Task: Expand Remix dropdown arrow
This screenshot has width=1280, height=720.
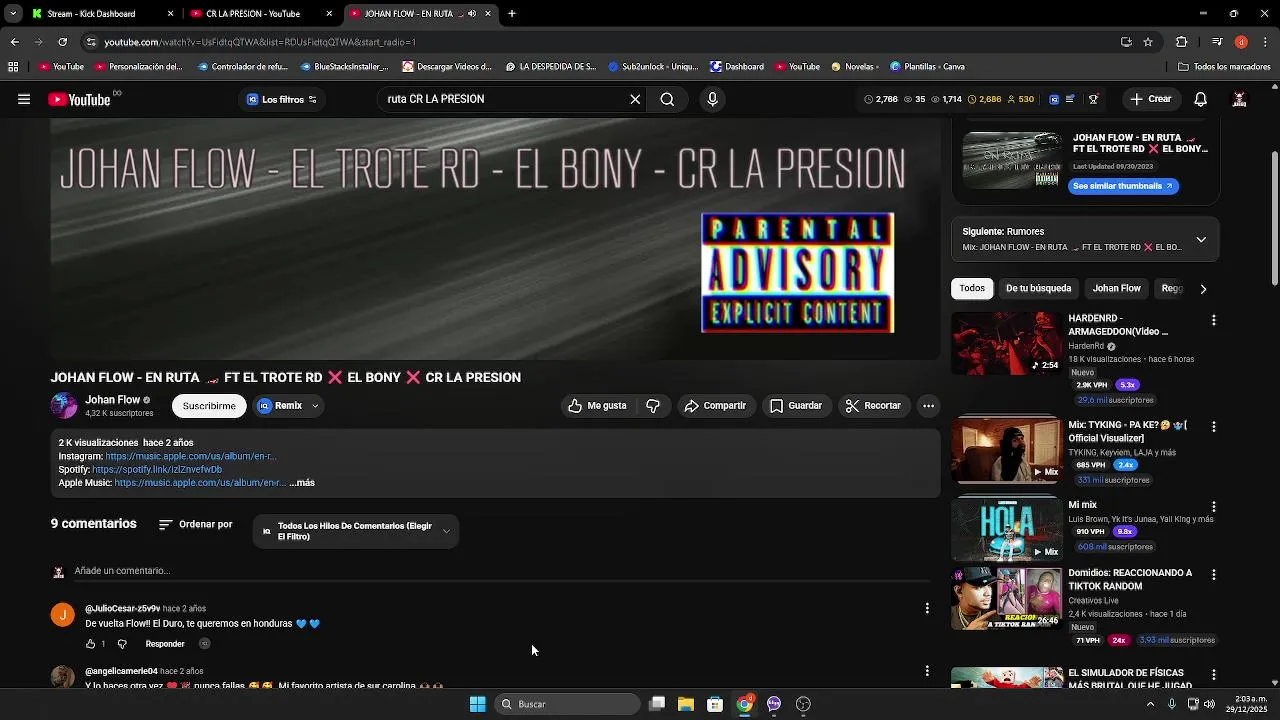Action: pos(315,406)
